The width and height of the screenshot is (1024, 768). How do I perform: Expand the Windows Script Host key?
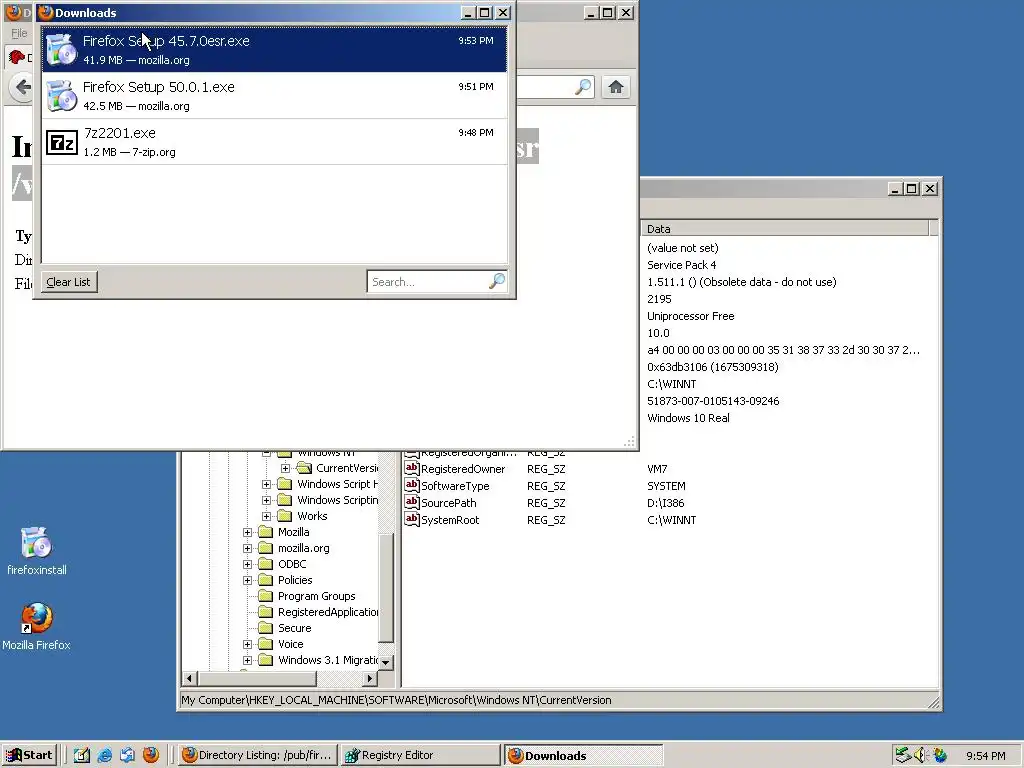click(x=266, y=484)
